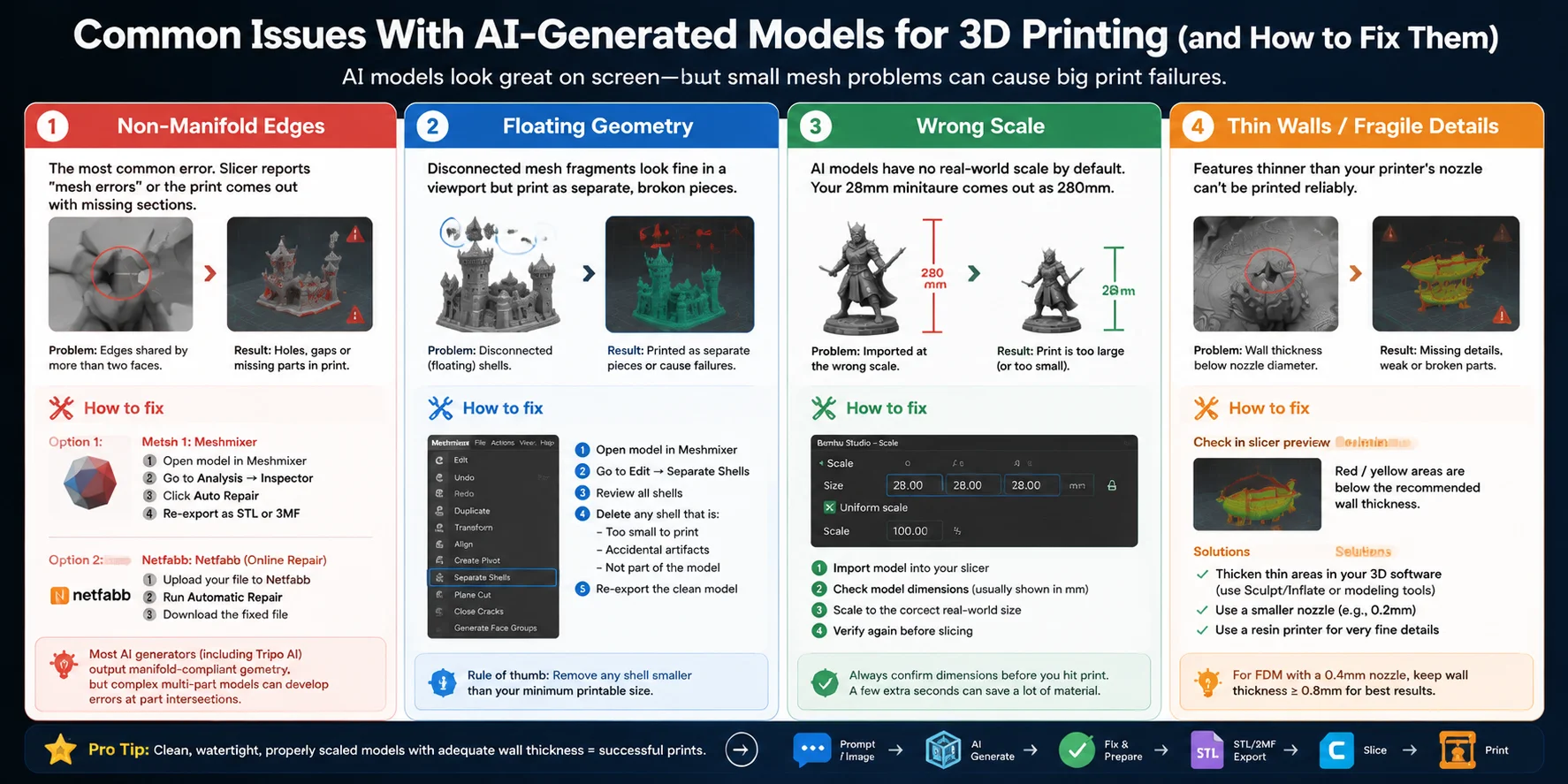Image resolution: width=1568 pixels, height=784 pixels.
Task: Select Close Cracks in Meshmixer menu
Action: (492, 612)
